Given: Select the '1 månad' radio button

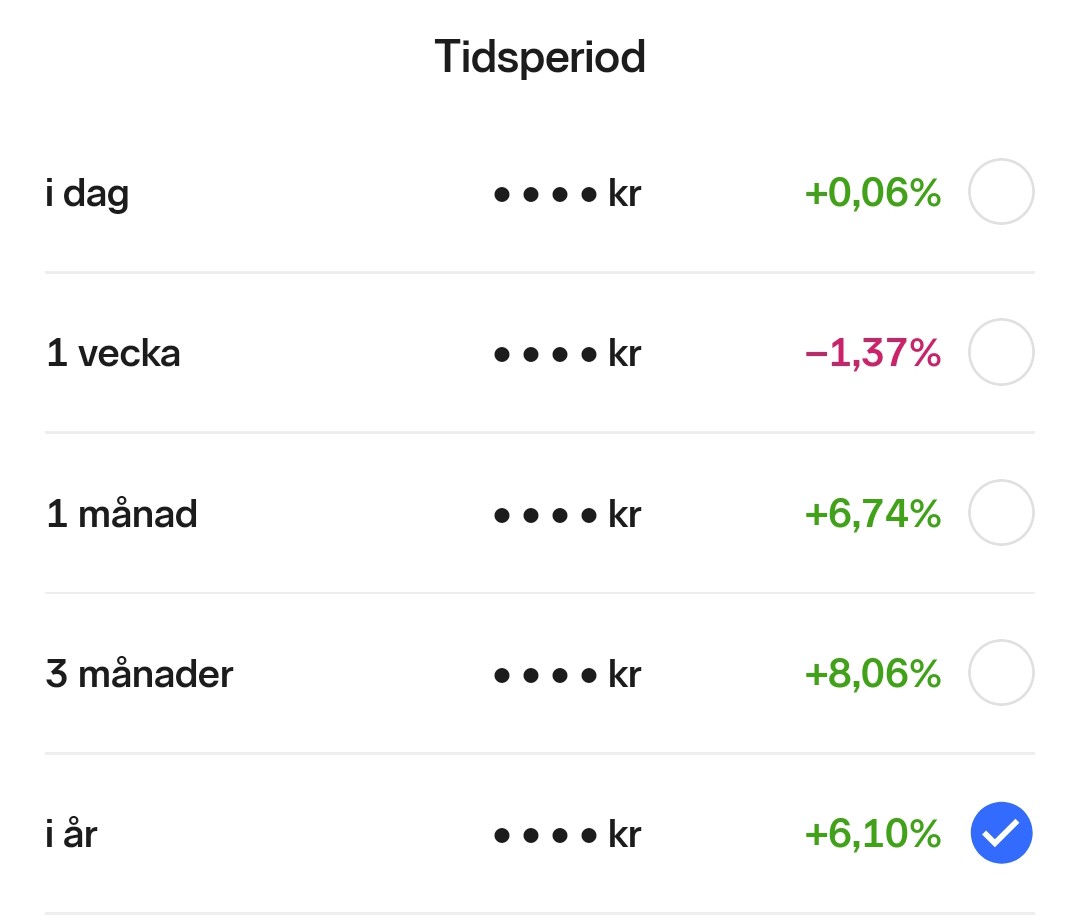Looking at the screenshot, I should pyautogui.click(x=1001, y=513).
